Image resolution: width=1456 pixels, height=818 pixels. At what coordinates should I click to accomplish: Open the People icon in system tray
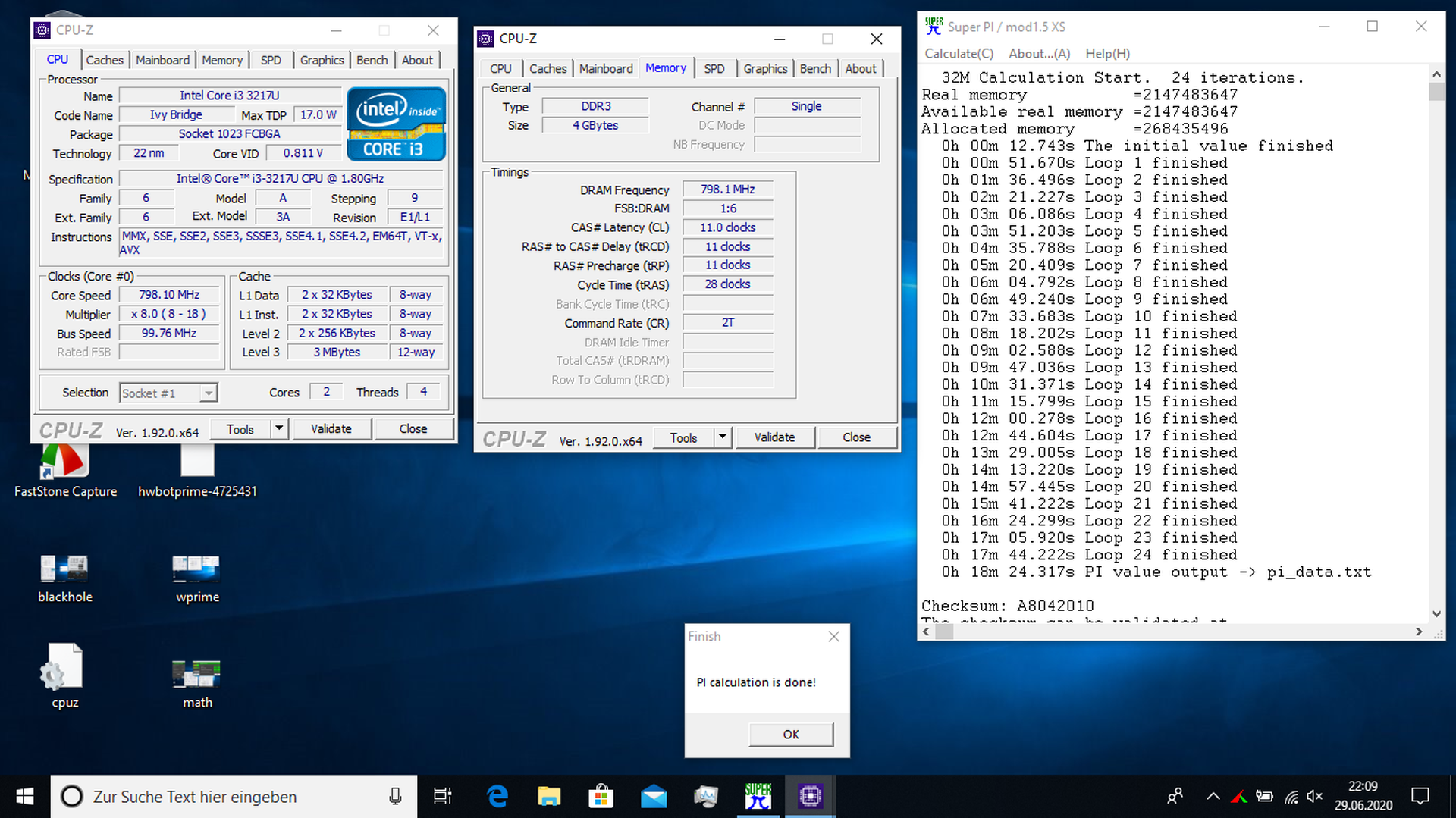click(x=1175, y=796)
